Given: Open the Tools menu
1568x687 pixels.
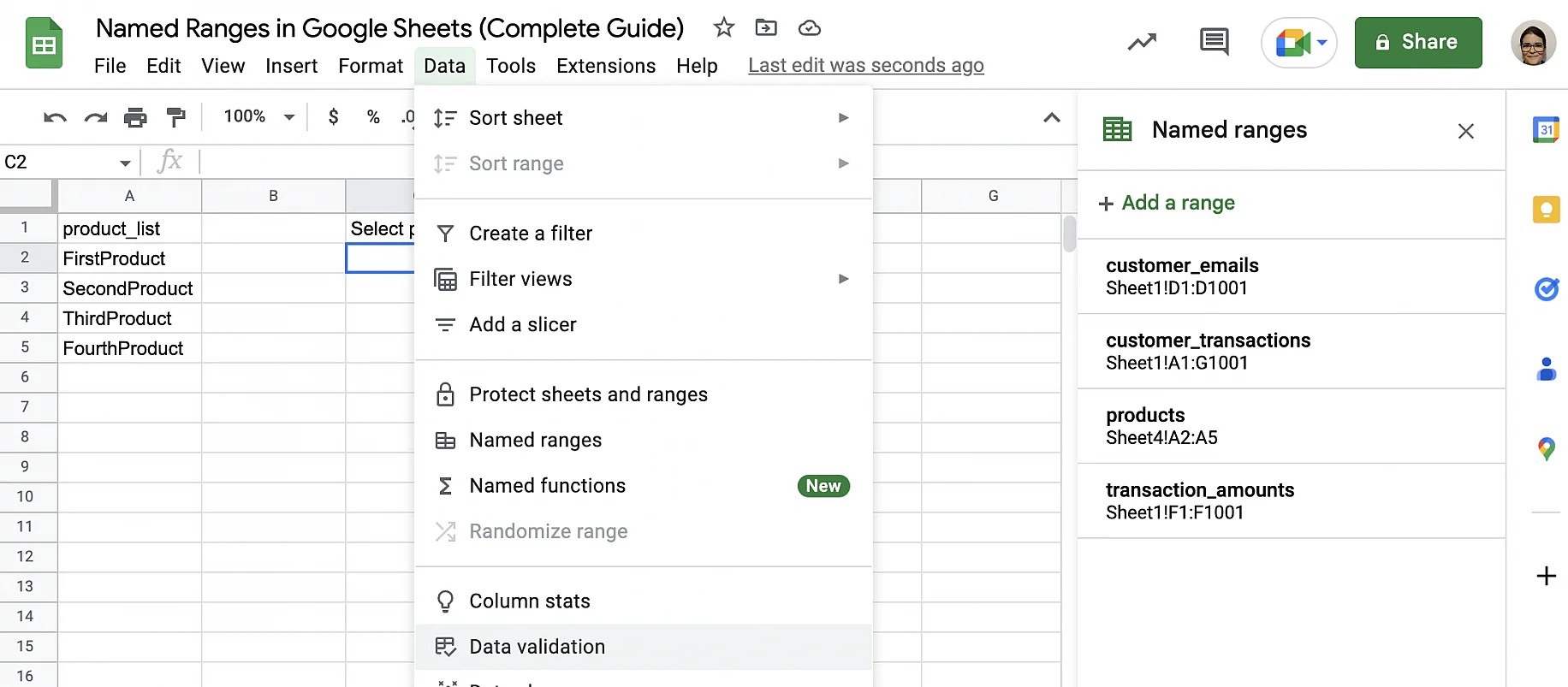Looking at the screenshot, I should 511,66.
